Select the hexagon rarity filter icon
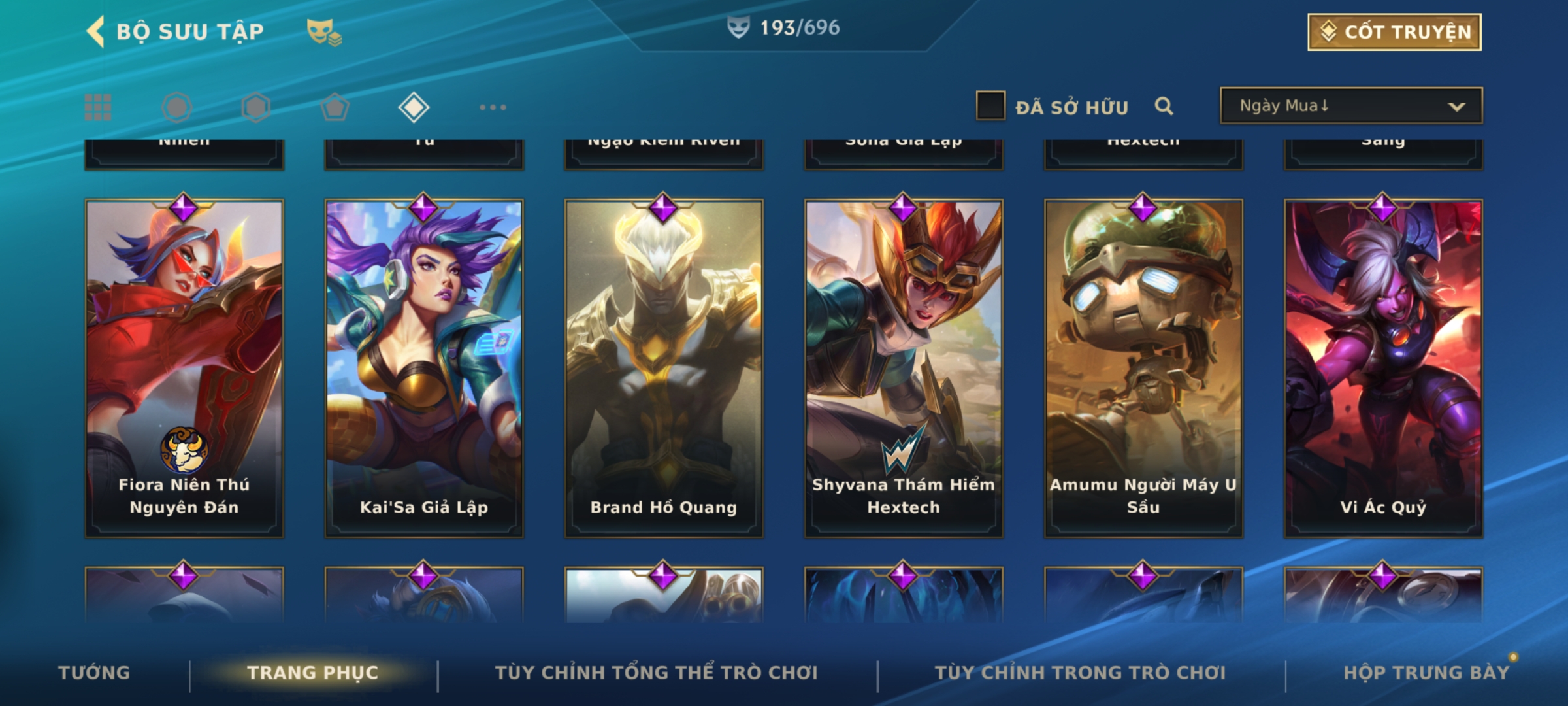 click(x=255, y=107)
